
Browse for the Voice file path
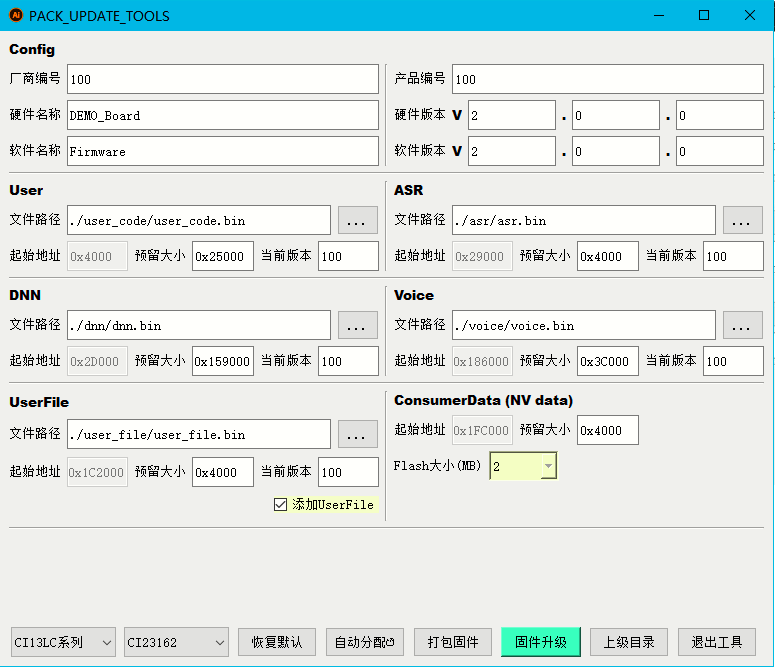tap(743, 325)
